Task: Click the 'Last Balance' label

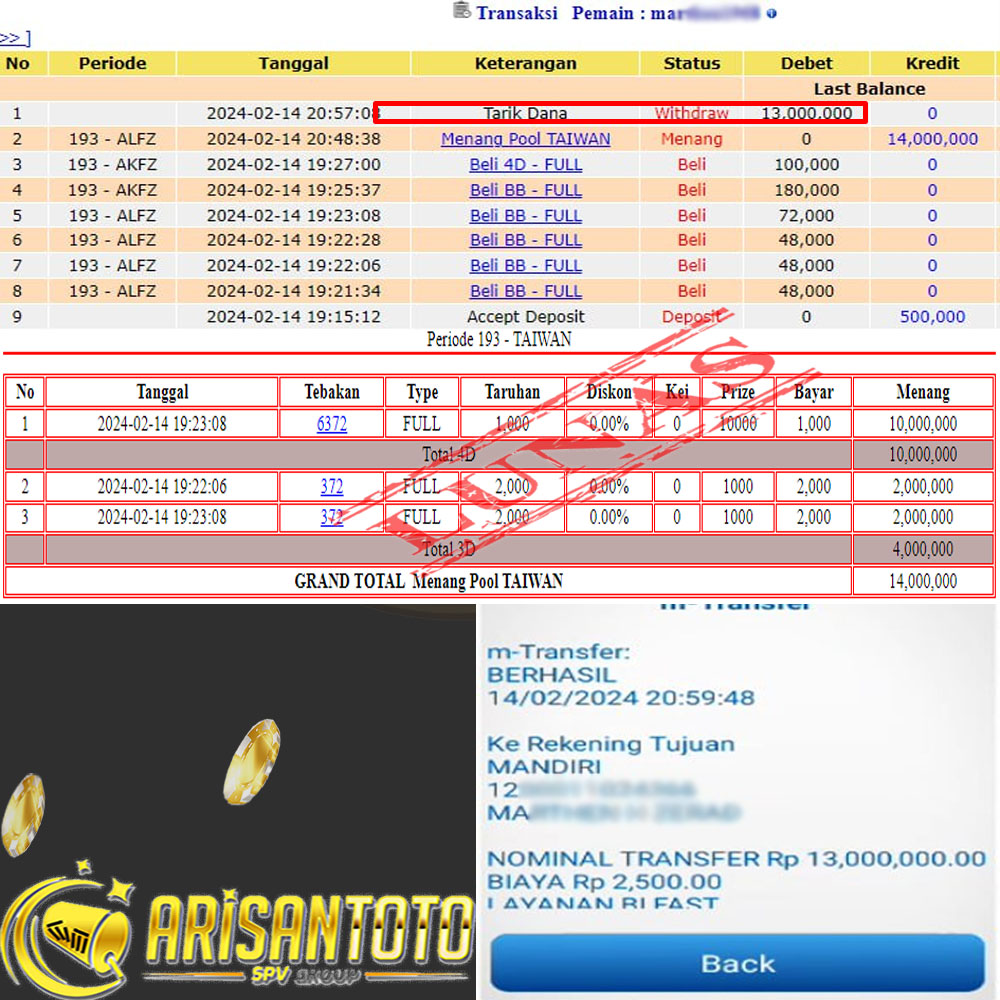Action: (869, 89)
